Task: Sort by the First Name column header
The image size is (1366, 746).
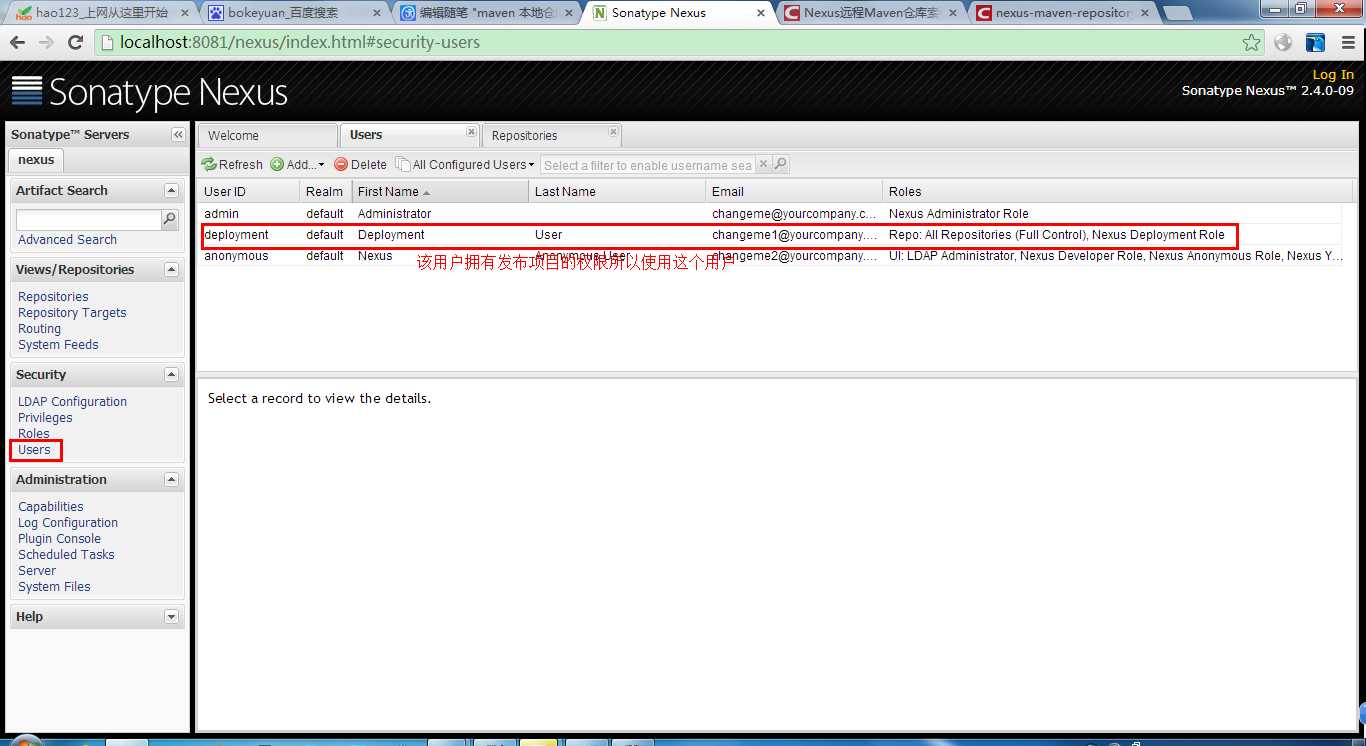Action: (441, 191)
